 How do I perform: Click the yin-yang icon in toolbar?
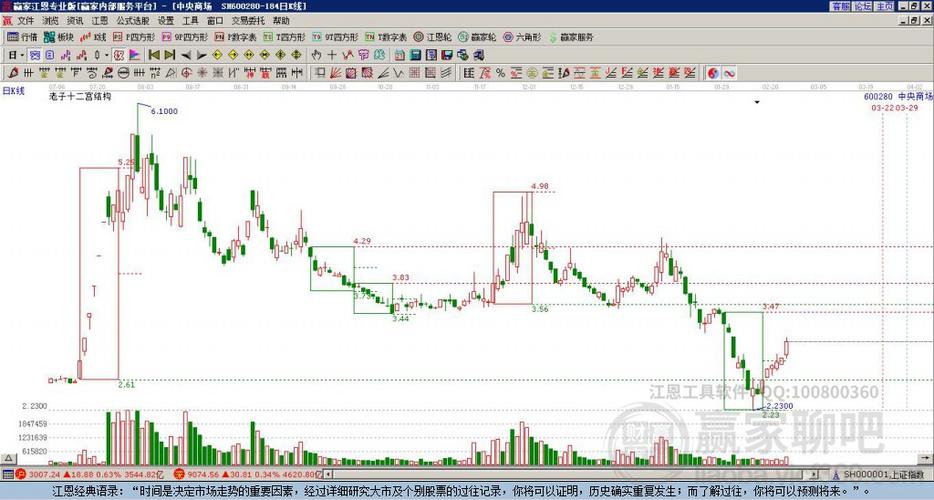(x=713, y=73)
